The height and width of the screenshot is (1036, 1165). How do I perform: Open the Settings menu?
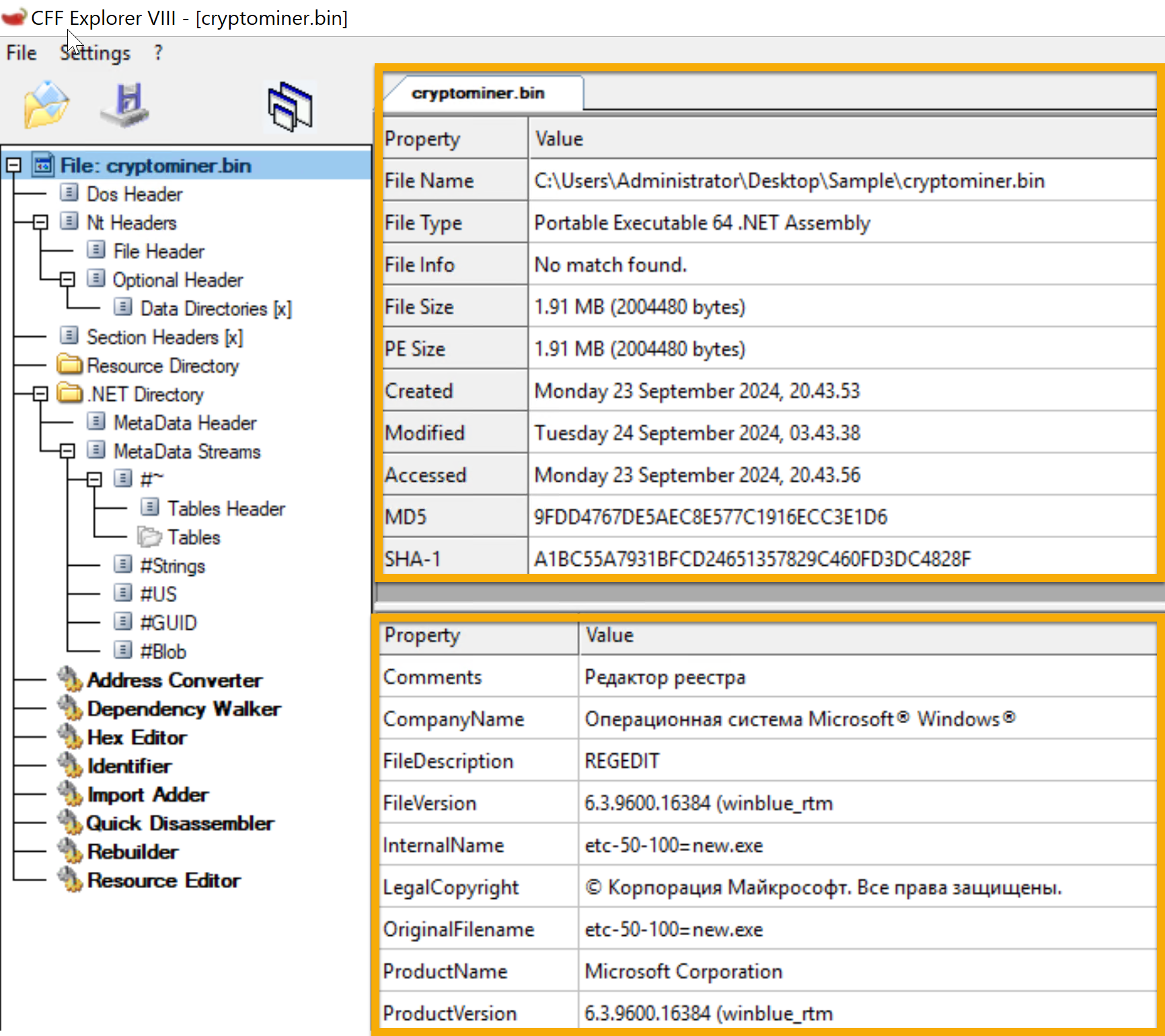tap(94, 53)
